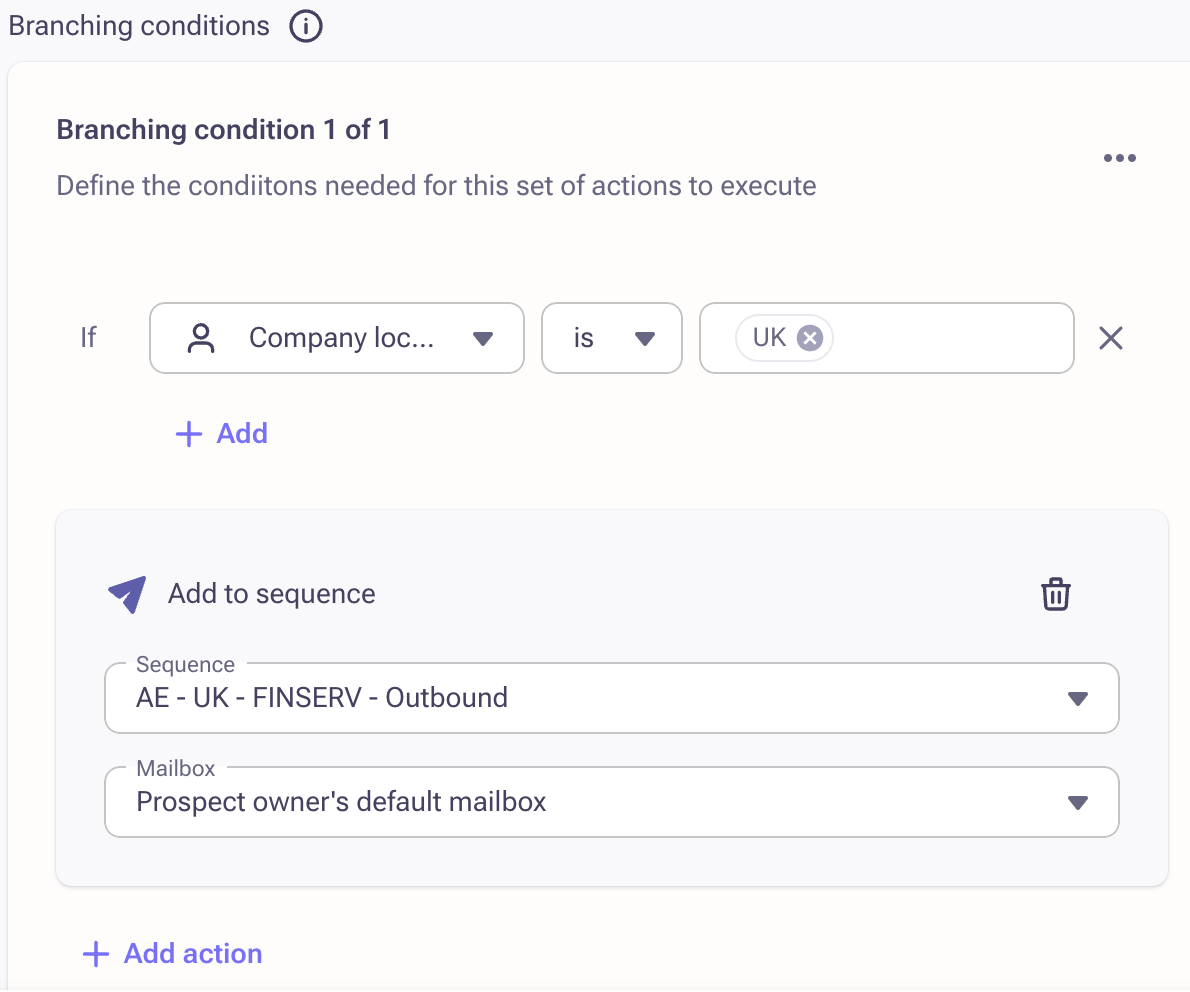The height and width of the screenshot is (992, 1190).
Task: Open the 'is' operator dropdown
Action: (640, 338)
